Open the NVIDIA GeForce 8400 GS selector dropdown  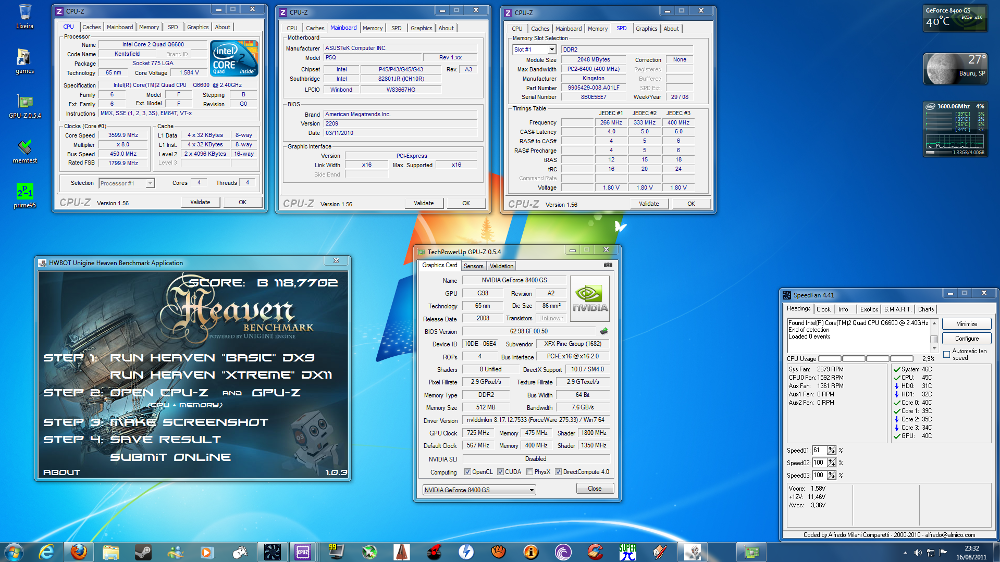[x=478, y=490]
